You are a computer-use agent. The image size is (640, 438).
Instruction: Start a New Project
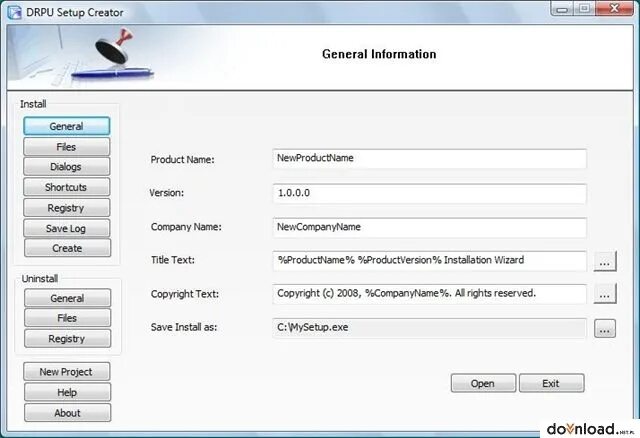[67, 371]
